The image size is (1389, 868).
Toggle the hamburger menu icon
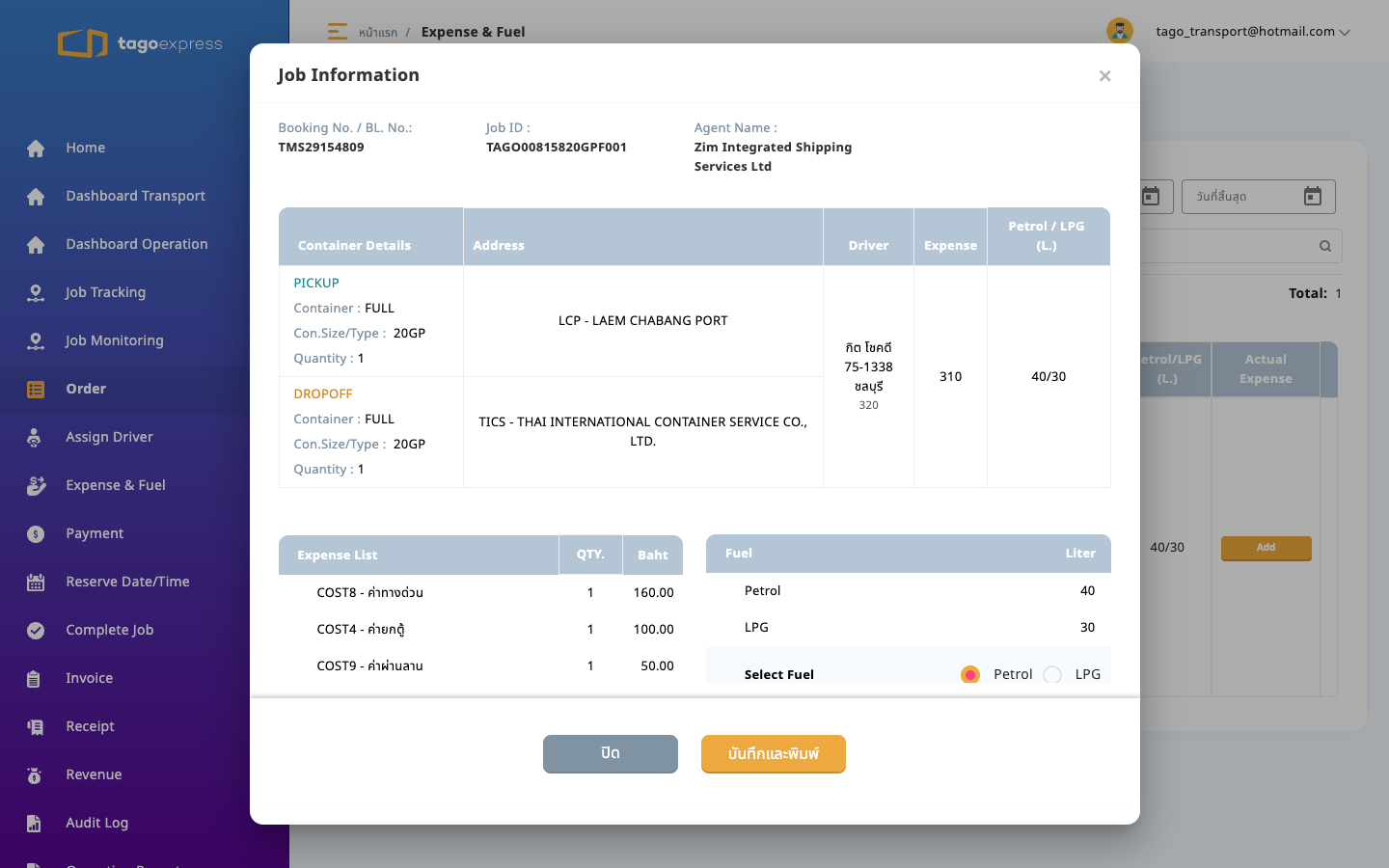pyautogui.click(x=337, y=31)
